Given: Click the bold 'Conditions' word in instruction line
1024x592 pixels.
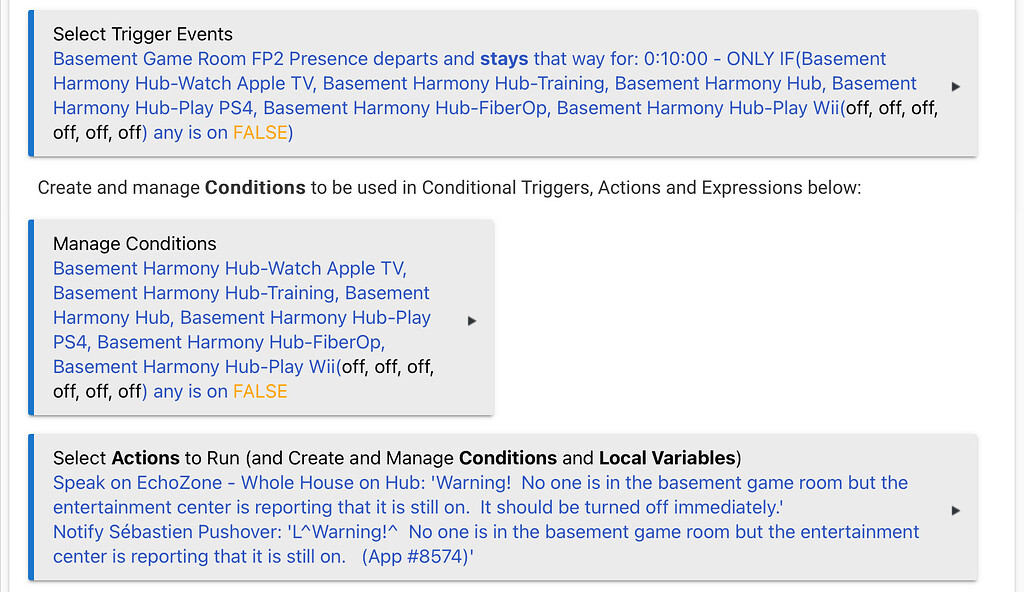Looking at the screenshot, I should click(x=255, y=187).
